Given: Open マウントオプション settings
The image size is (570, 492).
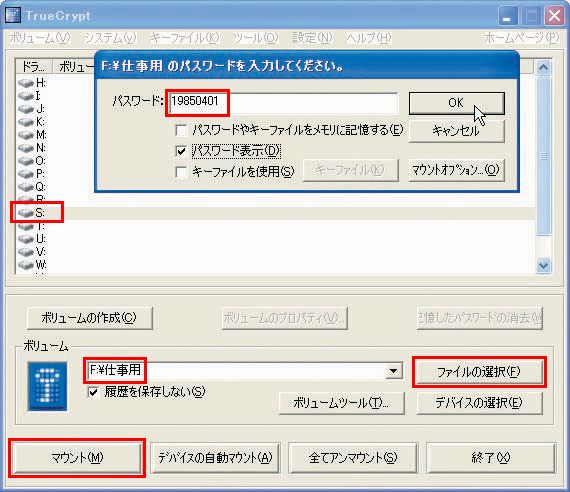Looking at the screenshot, I should point(456,170).
